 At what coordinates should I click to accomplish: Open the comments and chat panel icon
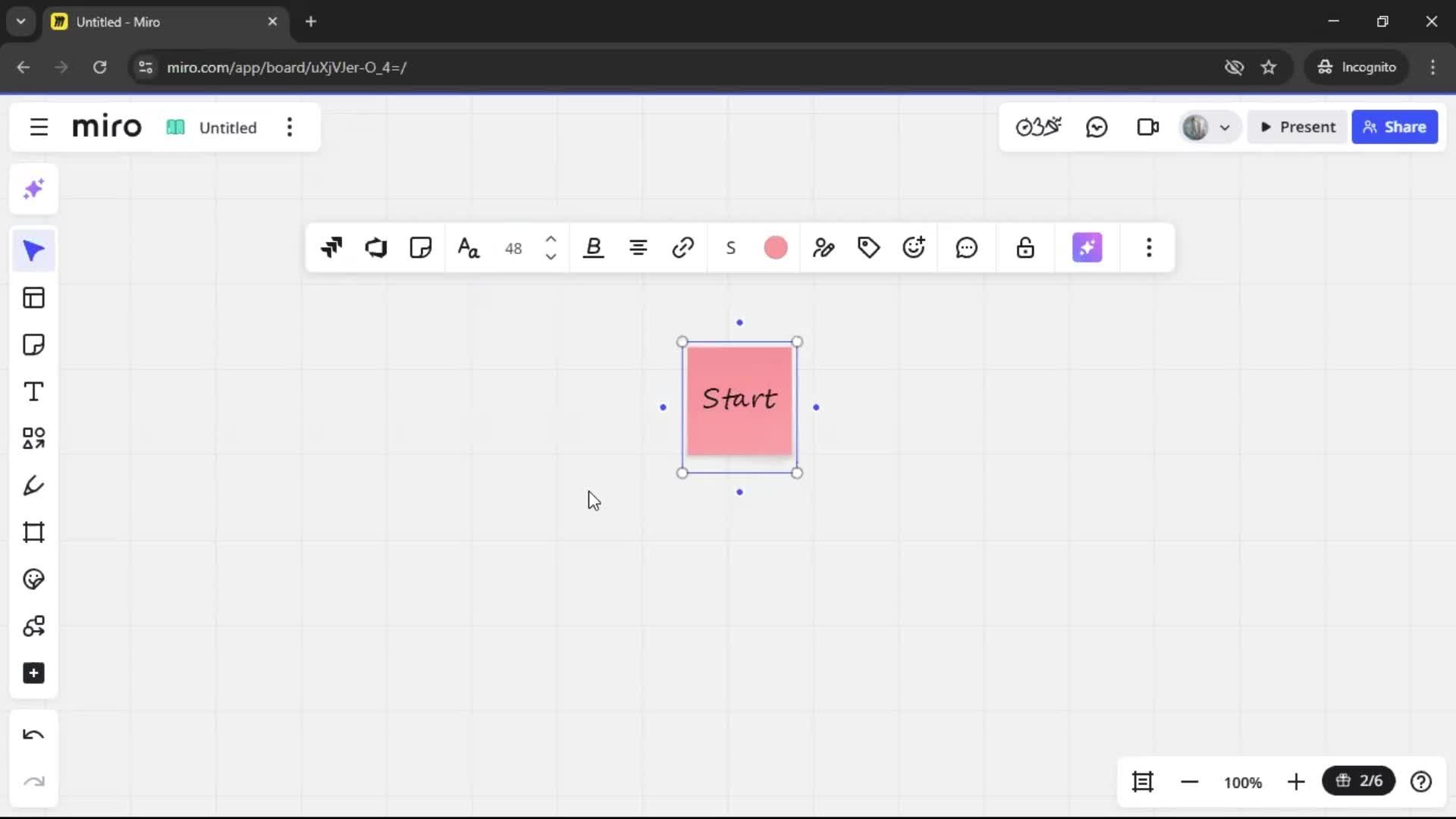click(1097, 127)
